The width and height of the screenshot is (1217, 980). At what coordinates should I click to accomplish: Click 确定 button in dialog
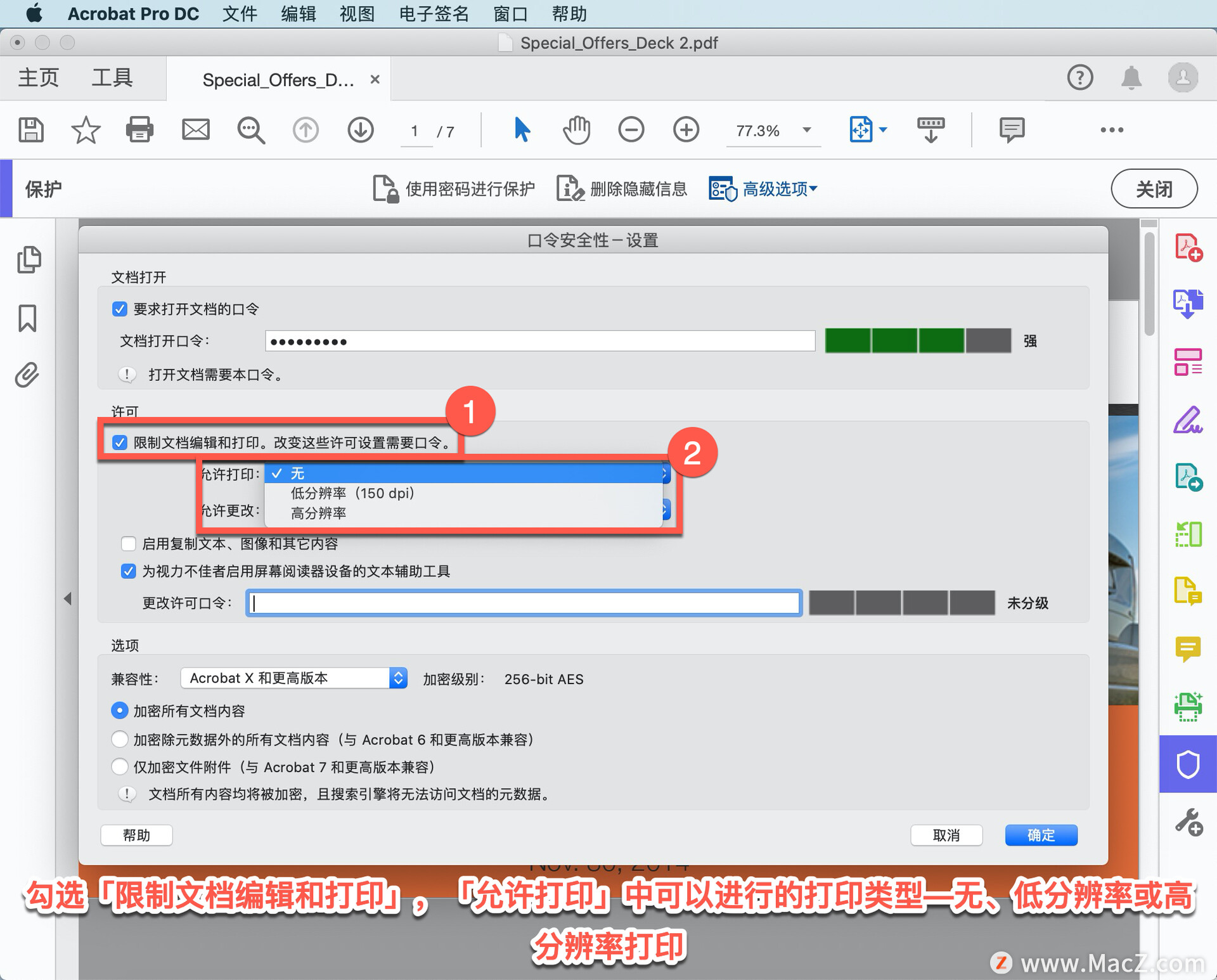pos(1041,835)
